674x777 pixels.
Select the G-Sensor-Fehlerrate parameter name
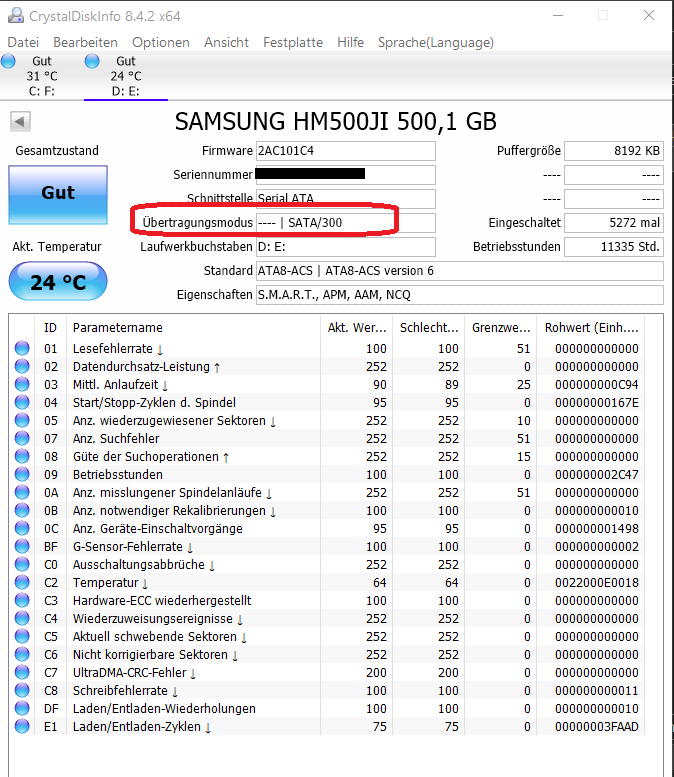point(133,547)
